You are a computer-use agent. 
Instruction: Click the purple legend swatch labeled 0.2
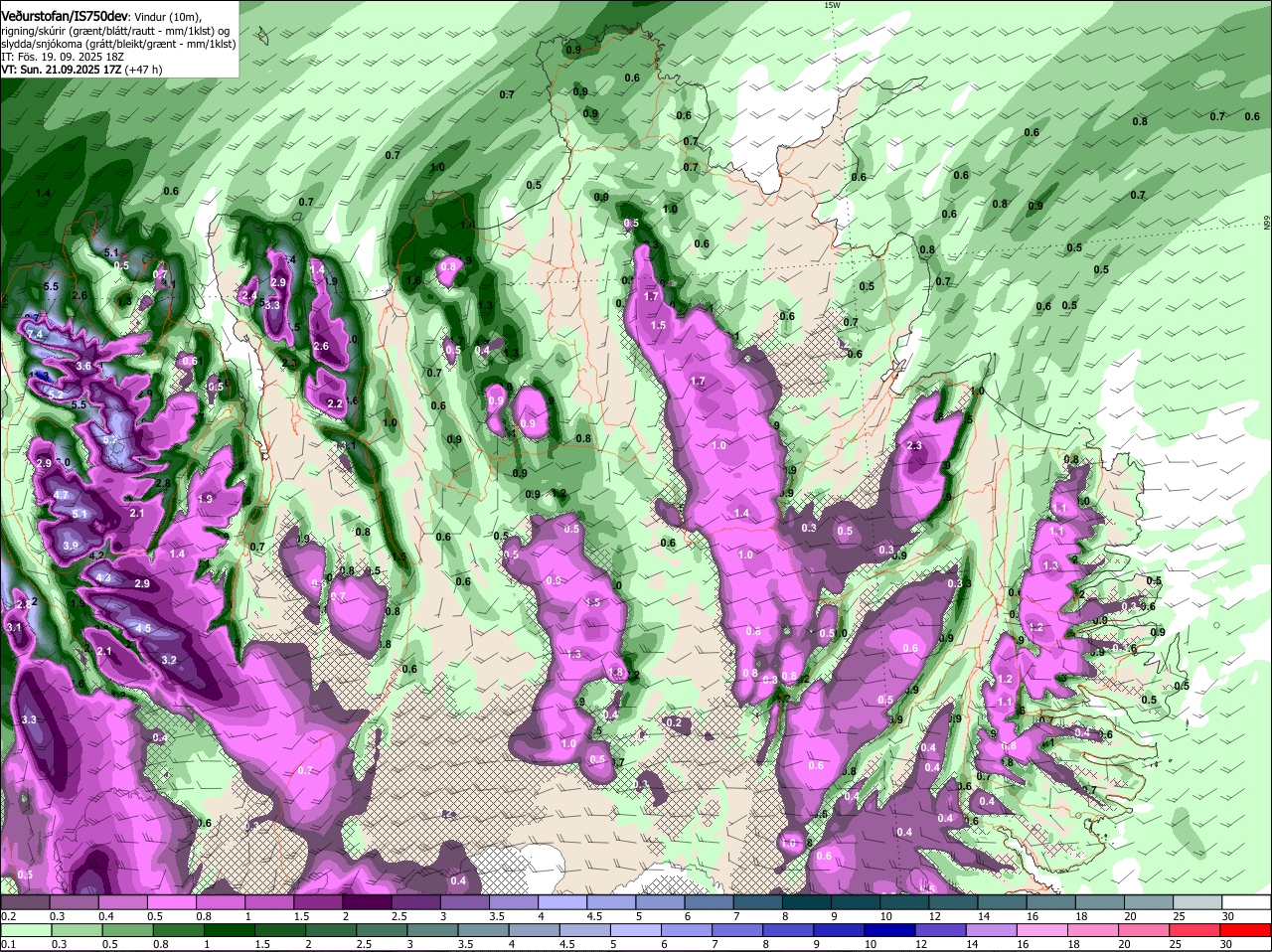point(25,901)
